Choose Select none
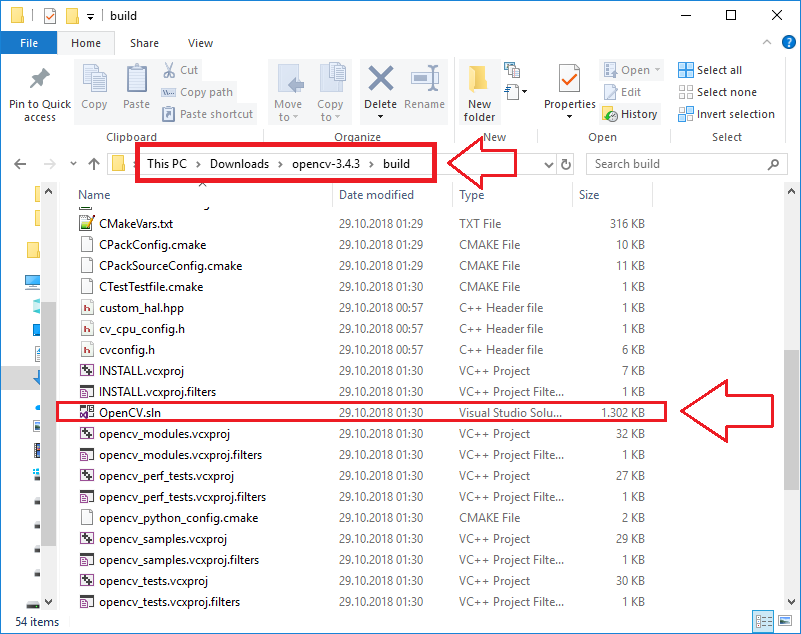 717,92
